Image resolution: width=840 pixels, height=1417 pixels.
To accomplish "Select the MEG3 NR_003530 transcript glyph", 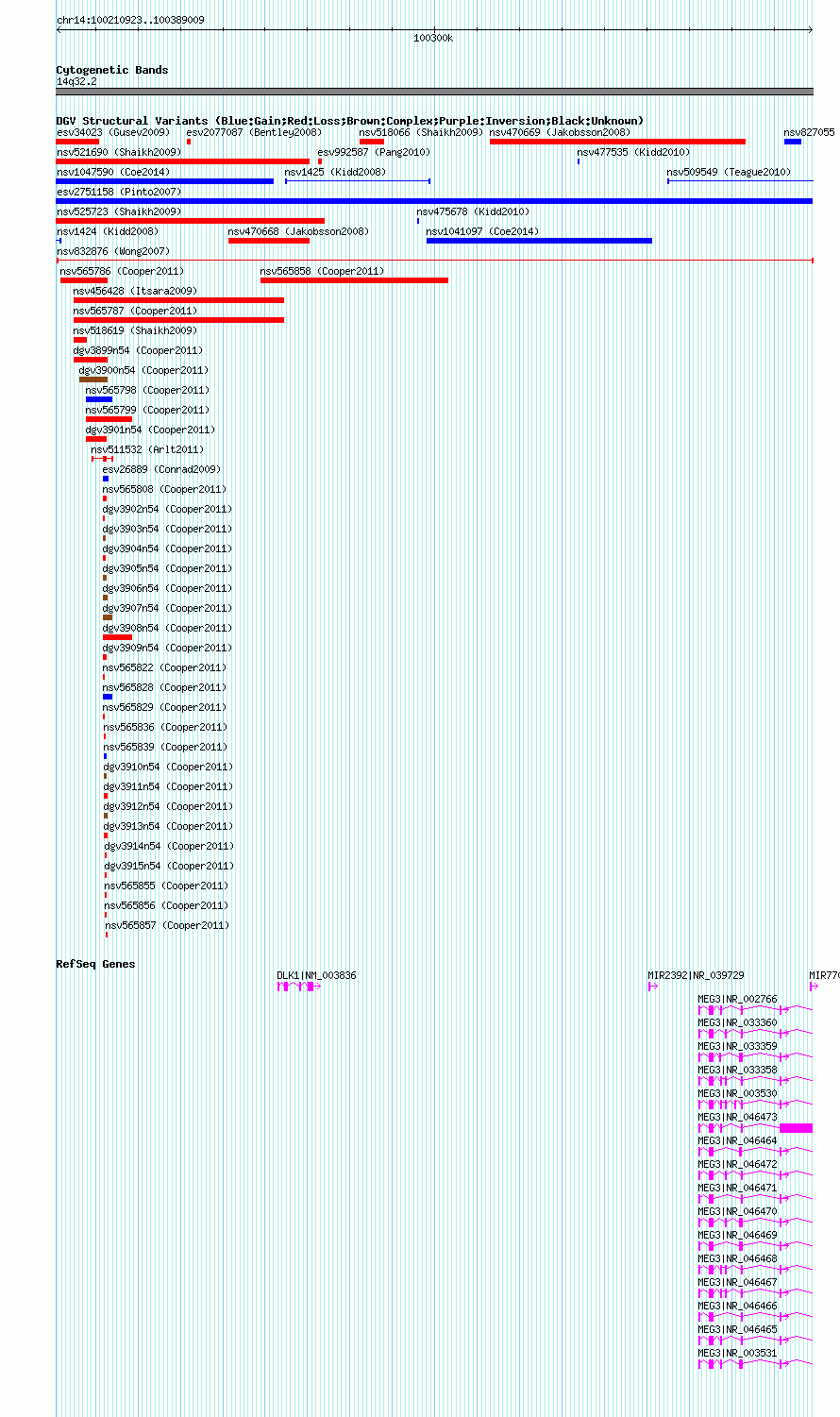I will (755, 1105).
